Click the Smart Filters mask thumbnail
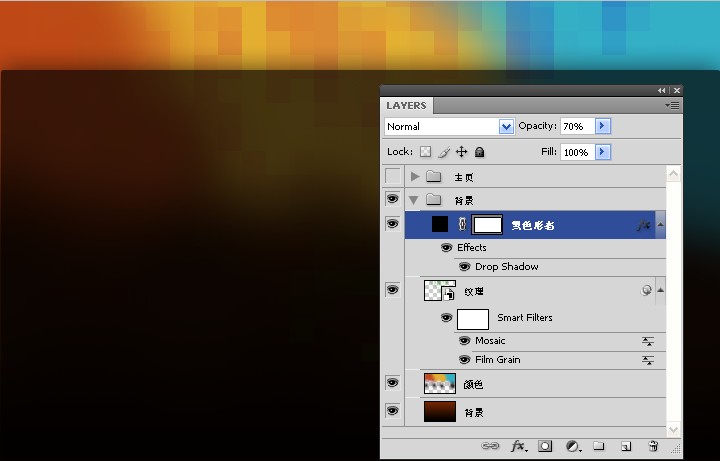This screenshot has width=720, height=461. [x=473, y=319]
